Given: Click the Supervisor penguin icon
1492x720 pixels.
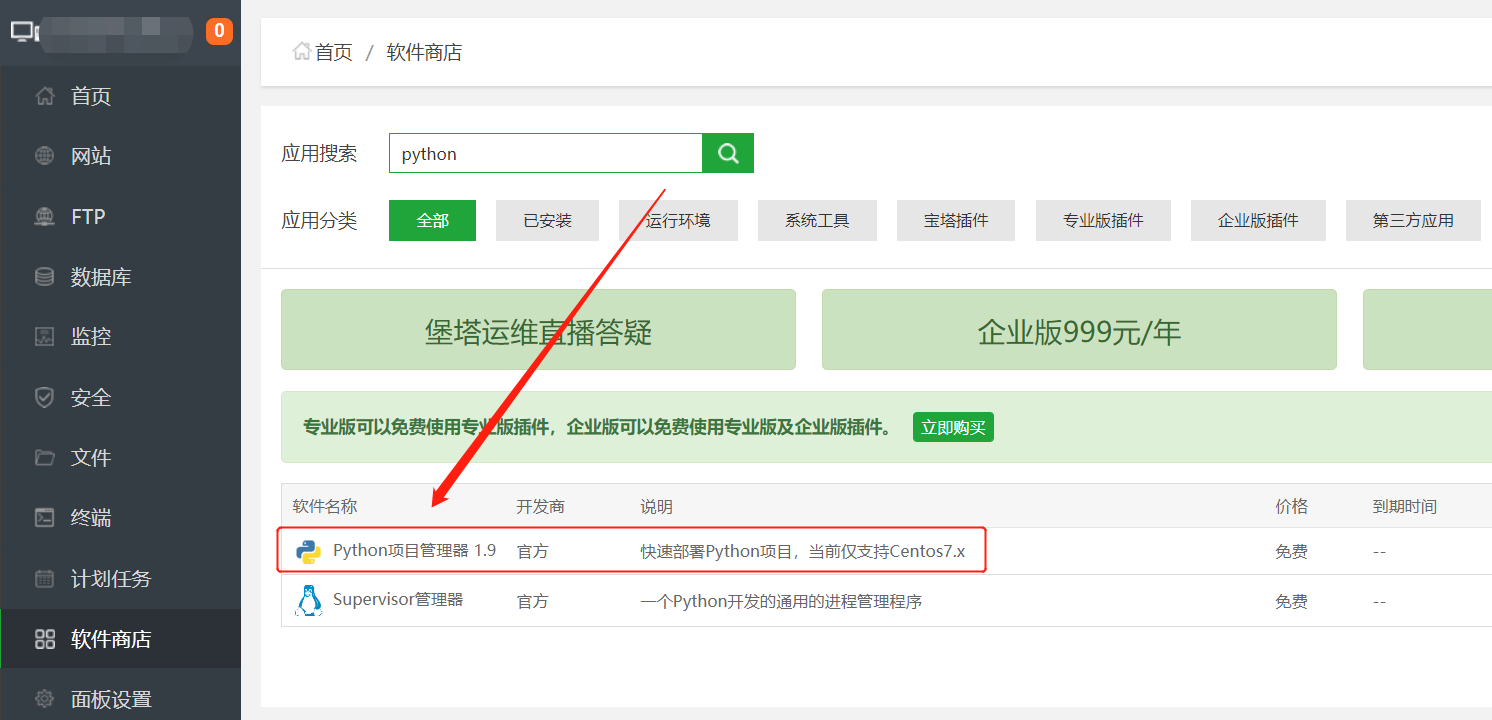Looking at the screenshot, I should (x=308, y=601).
